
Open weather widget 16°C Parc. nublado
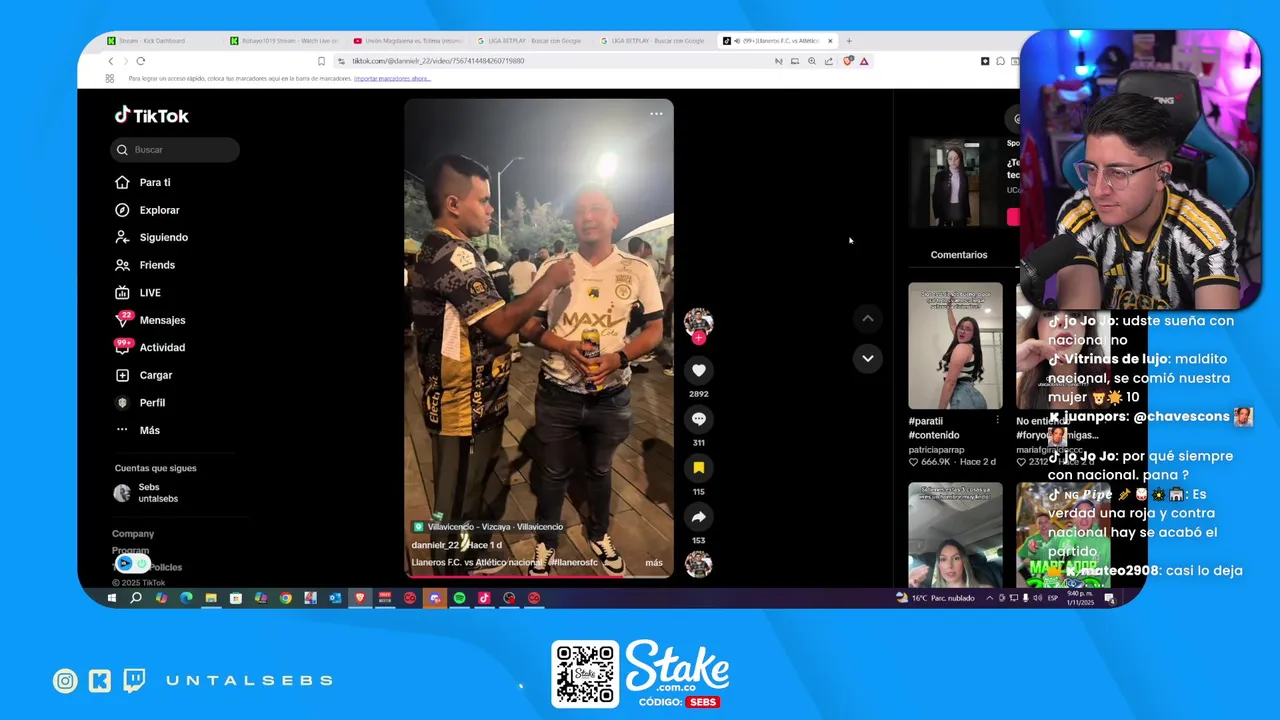(x=936, y=598)
